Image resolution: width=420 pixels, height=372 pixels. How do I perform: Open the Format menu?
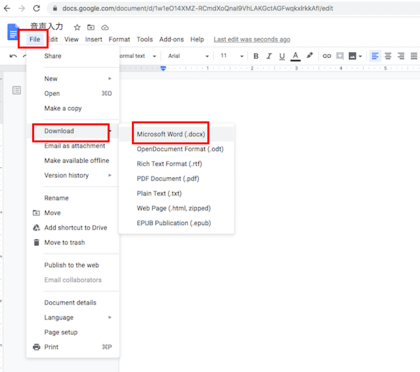pyautogui.click(x=119, y=39)
